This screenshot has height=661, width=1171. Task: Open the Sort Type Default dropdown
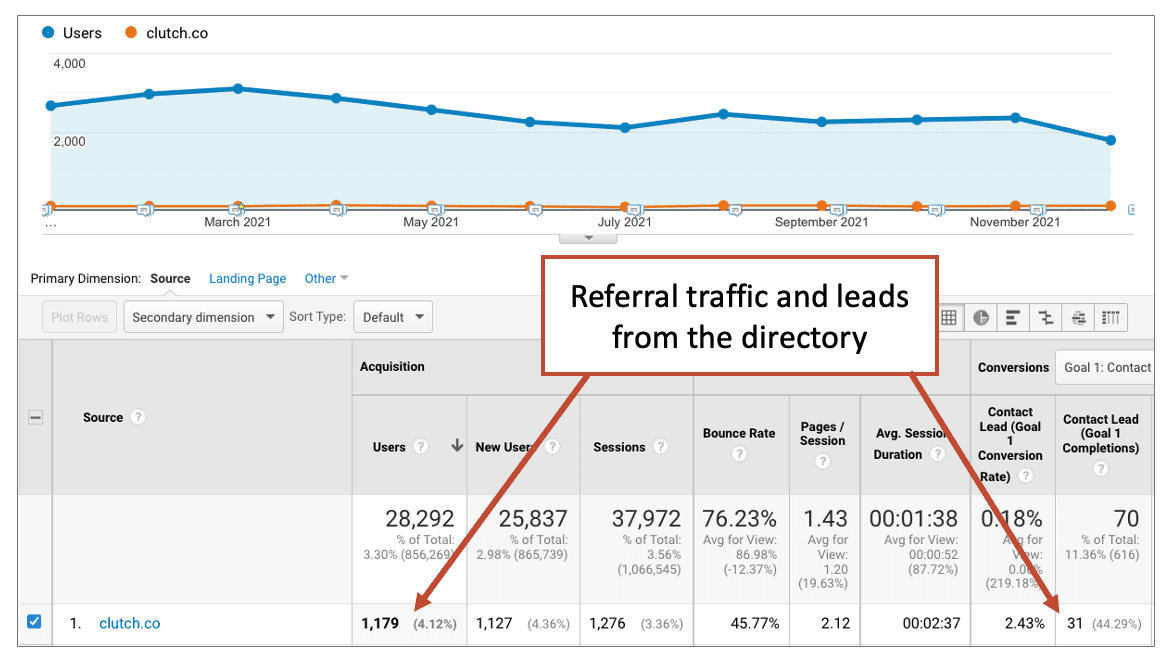tap(393, 317)
